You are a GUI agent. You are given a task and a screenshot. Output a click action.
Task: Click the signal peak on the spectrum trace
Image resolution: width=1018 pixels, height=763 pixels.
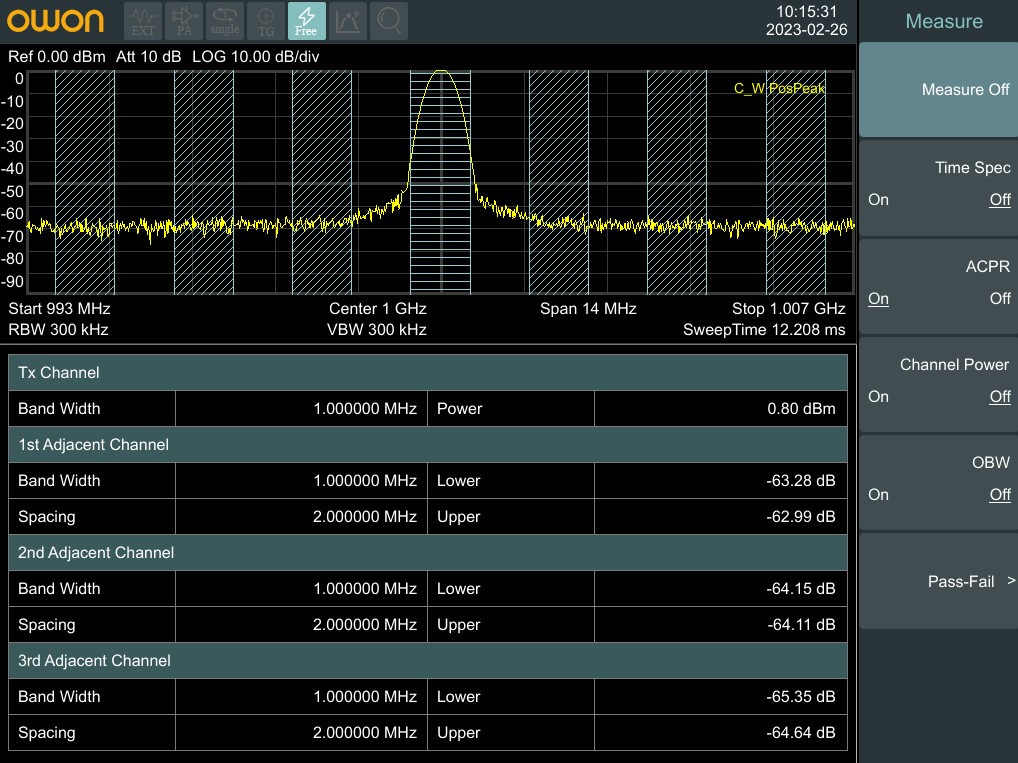pyautogui.click(x=441, y=72)
